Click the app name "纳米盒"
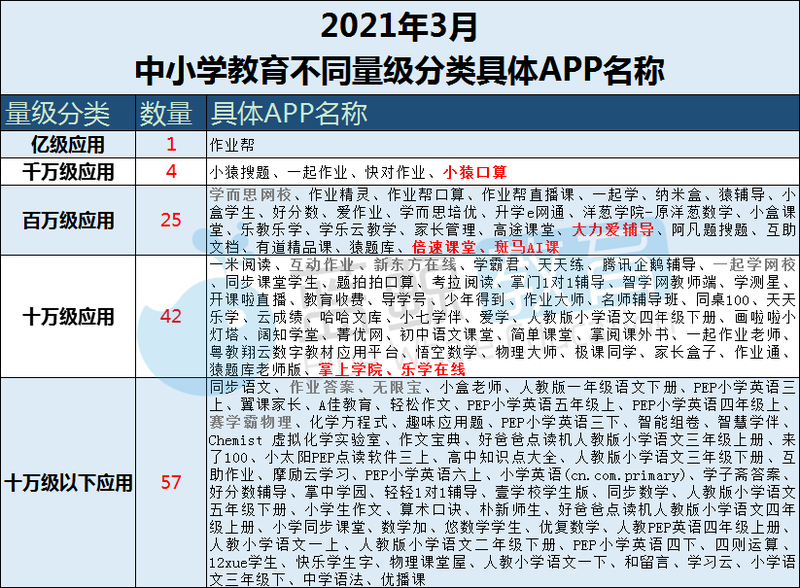The height and width of the screenshot is (588, 800). [679, 195]
